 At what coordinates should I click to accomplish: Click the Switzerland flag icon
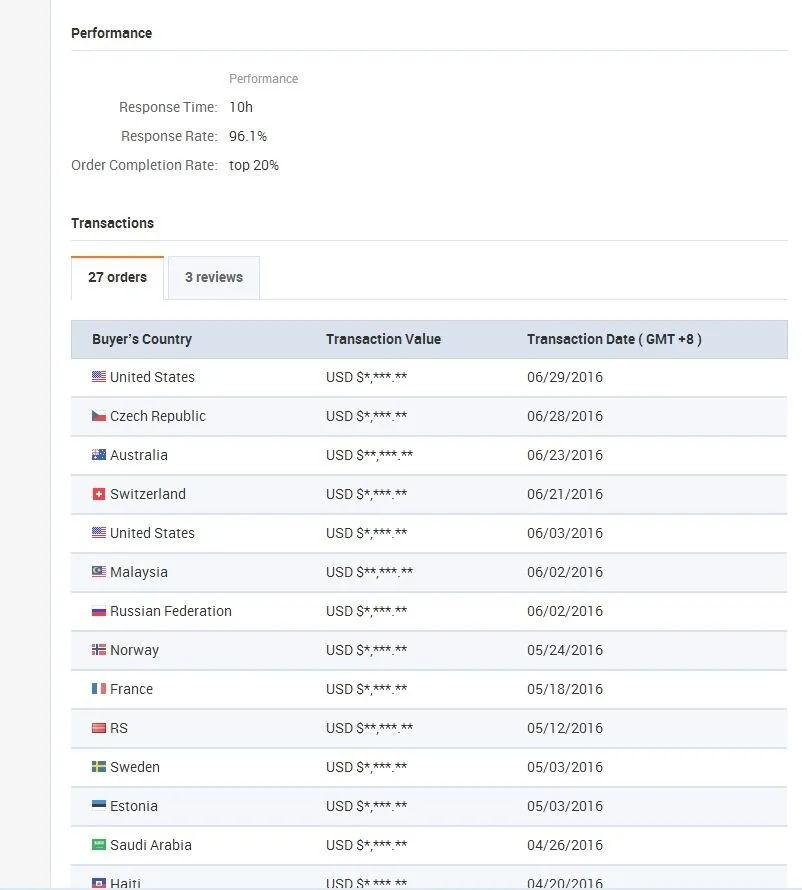[x=99, y=494]
